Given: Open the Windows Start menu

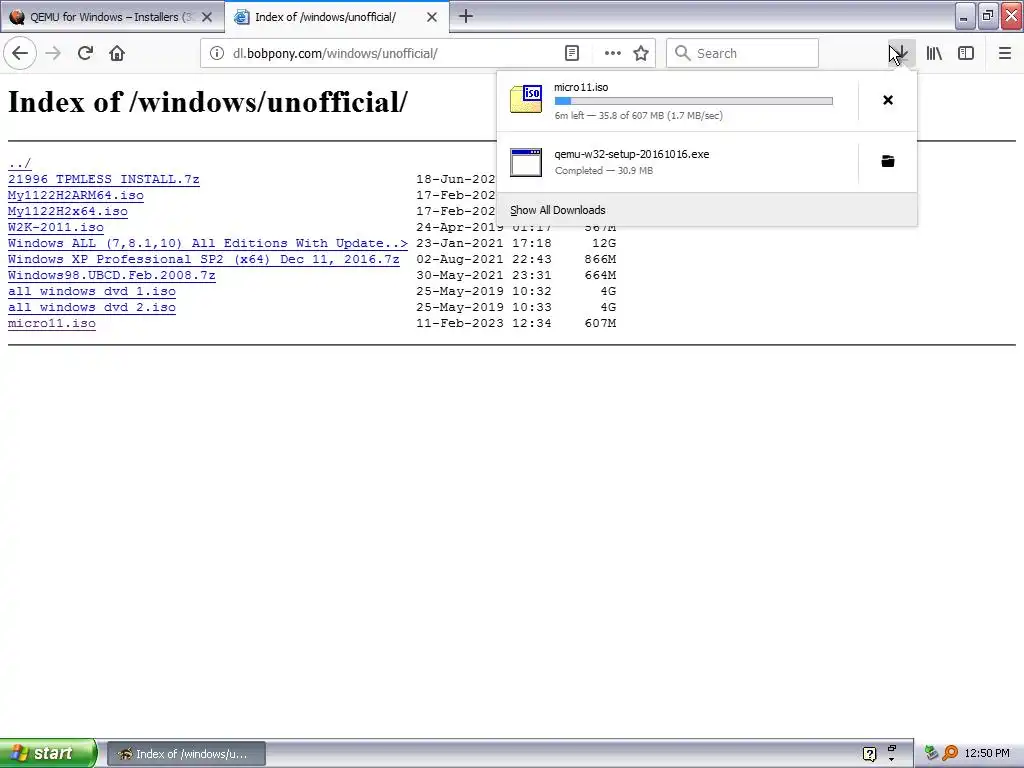Looking at the screenshot, I should point(48,753).
